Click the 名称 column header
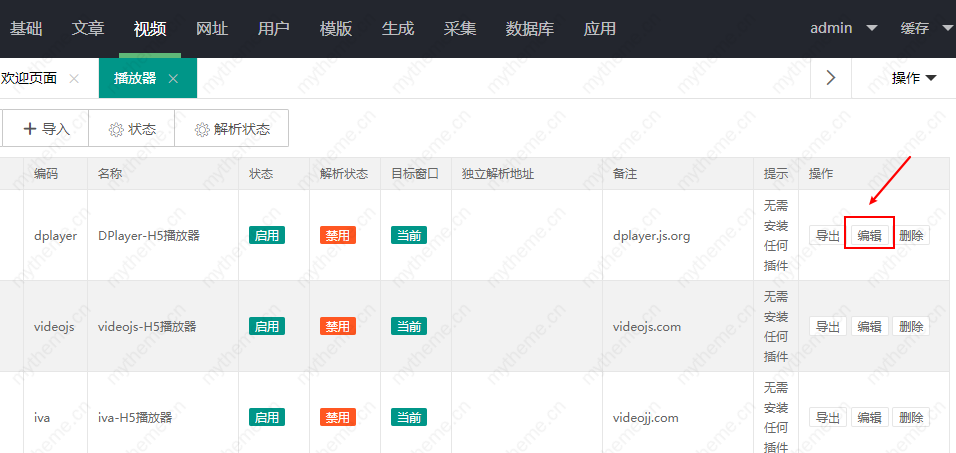Image resolution: width=956 pixels, height=453 pixels. tap(110, 173)
